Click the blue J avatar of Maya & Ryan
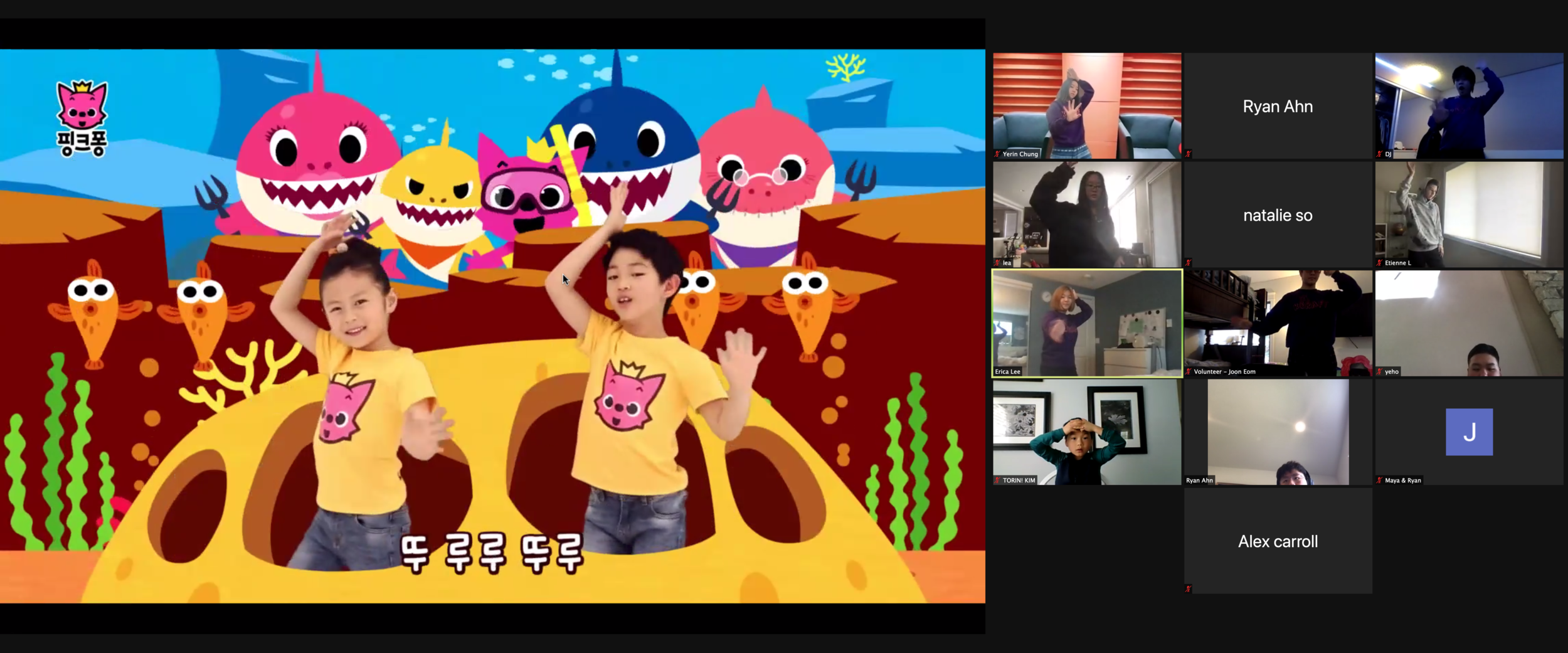1568x653 pixels. (x=1469, y=432)
